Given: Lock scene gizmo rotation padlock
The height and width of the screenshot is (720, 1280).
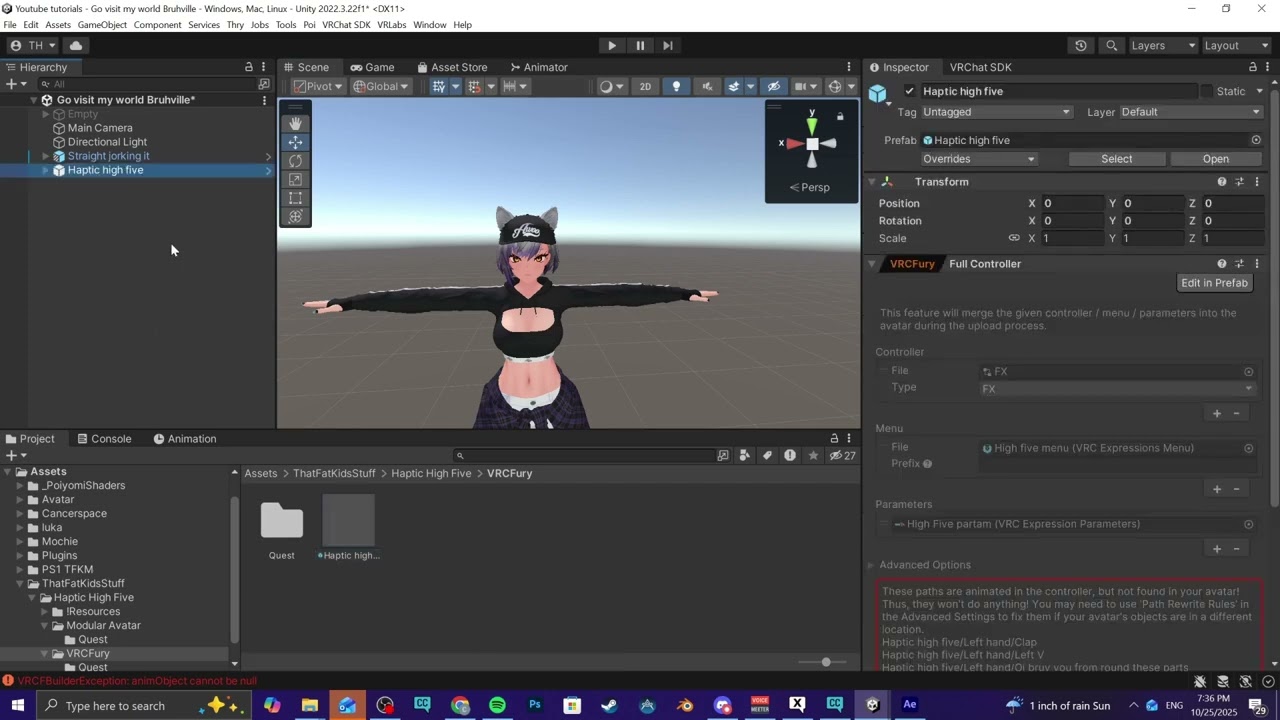Looking at the screenshot, I should click(x=840, y=117).
